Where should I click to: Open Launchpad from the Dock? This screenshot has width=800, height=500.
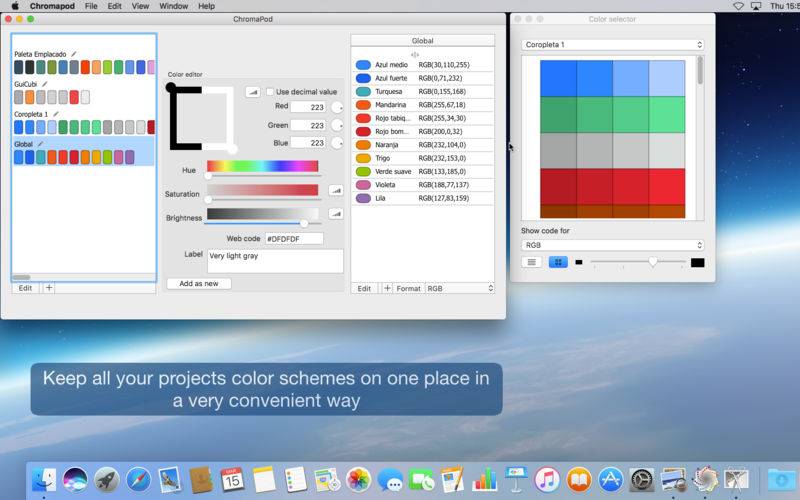[107, 480]
